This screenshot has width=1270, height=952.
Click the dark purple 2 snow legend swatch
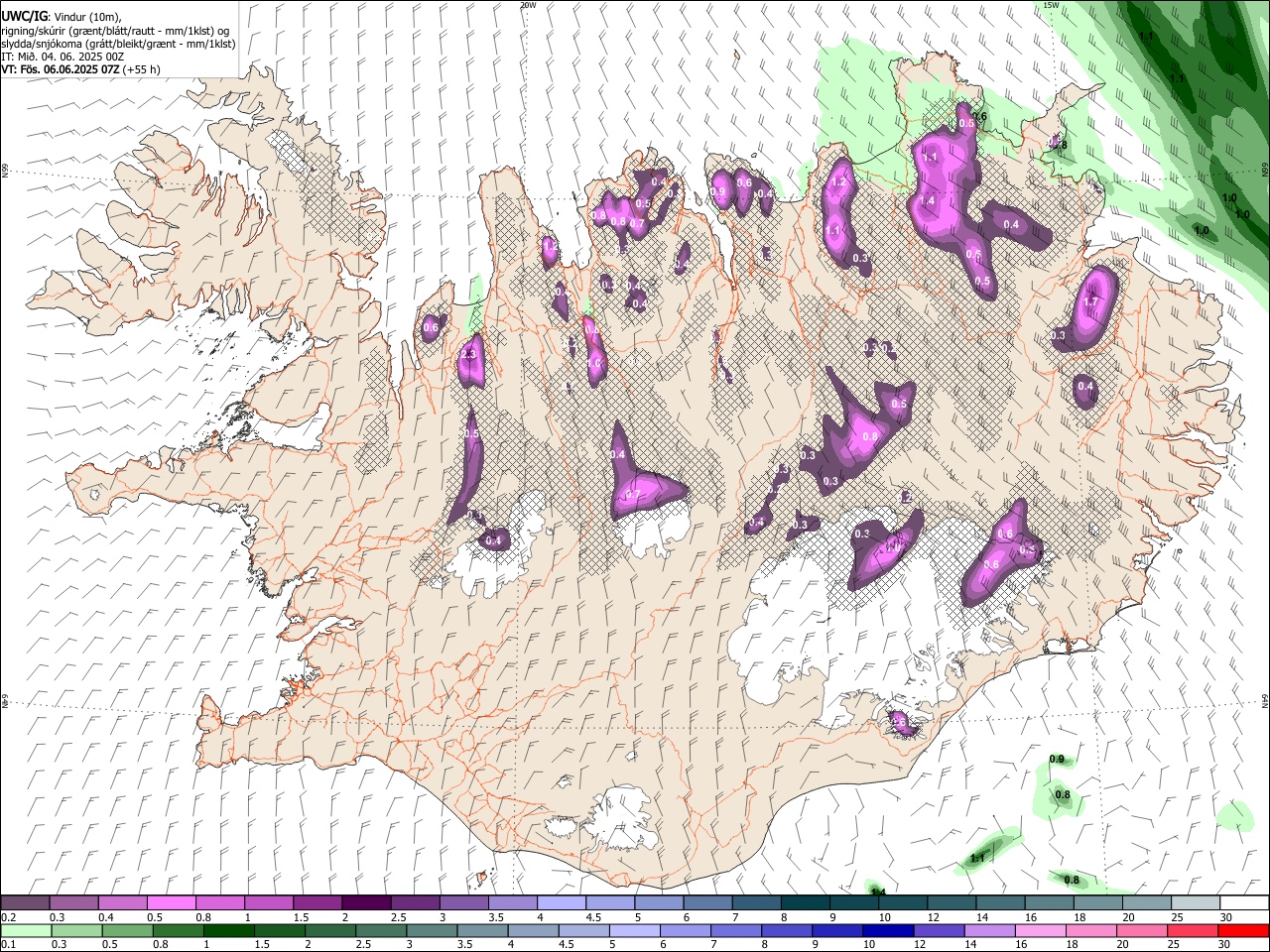pyautogui.click(x=366, y=903)
